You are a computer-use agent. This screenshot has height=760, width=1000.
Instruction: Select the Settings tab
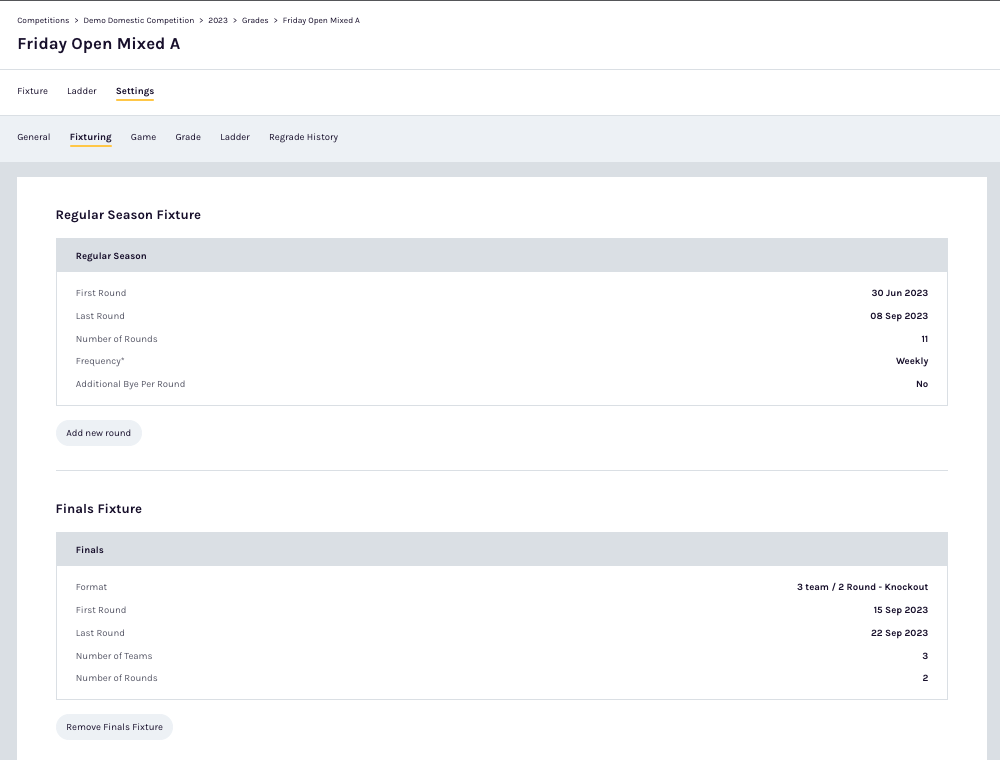pos(134,91)
